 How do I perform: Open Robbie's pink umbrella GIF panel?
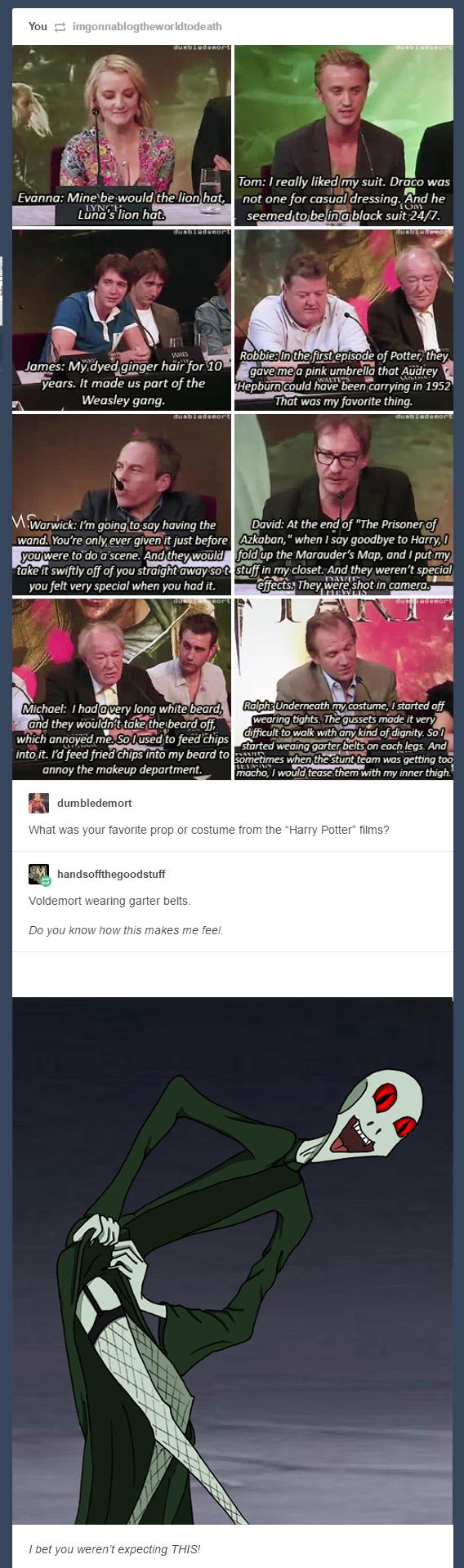point(343,320)
